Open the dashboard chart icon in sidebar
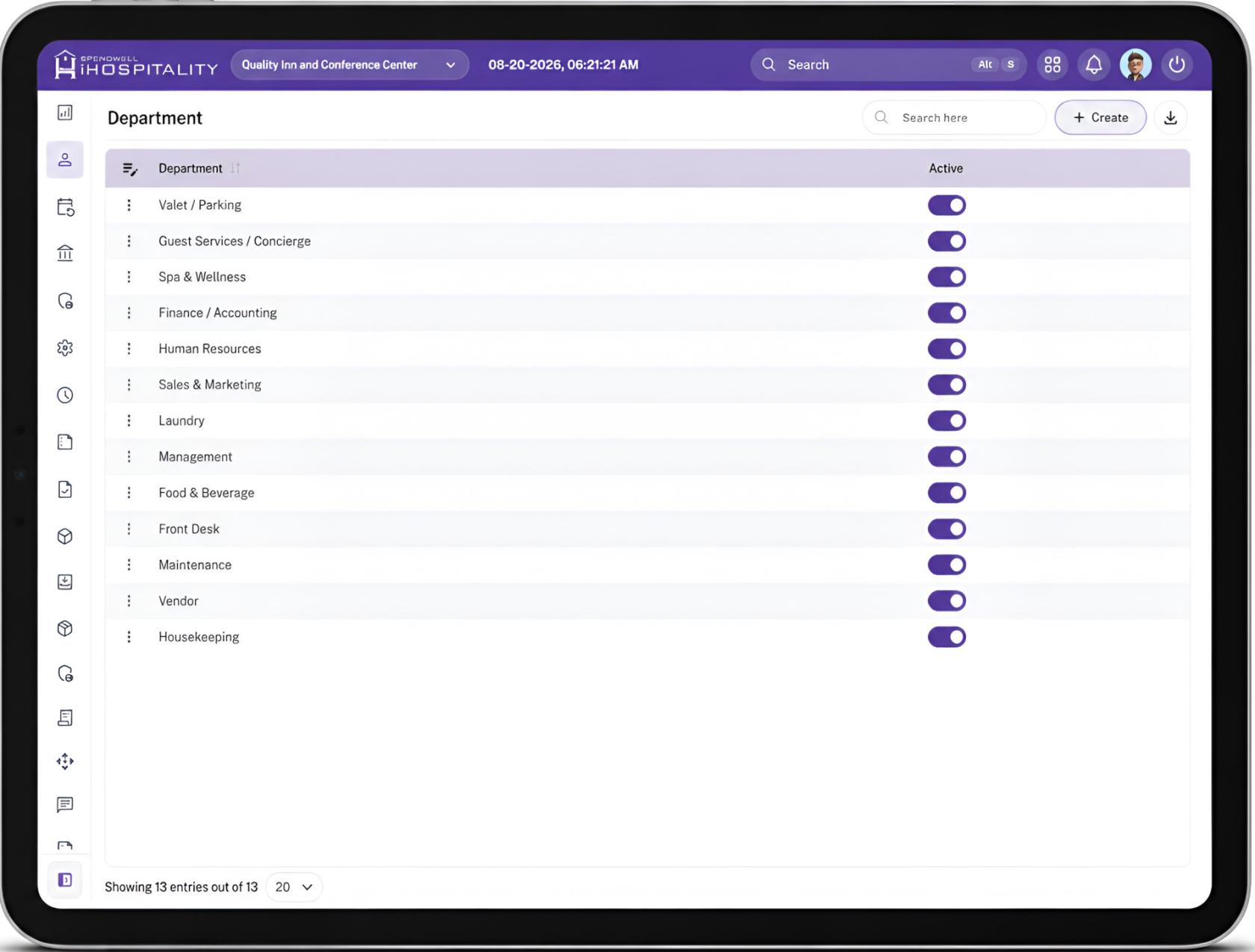 coord(65,113)
